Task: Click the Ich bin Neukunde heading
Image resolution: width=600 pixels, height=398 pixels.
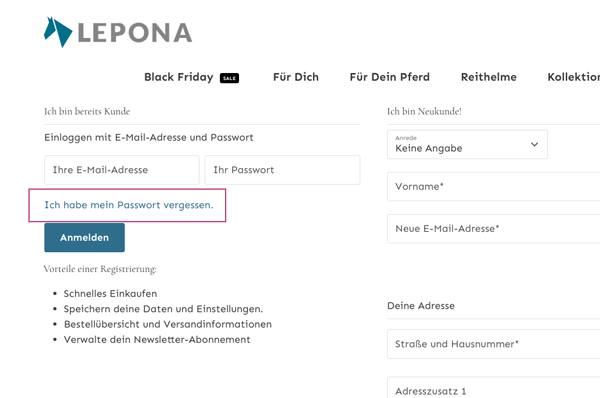Action: click(x=424, y=111)
